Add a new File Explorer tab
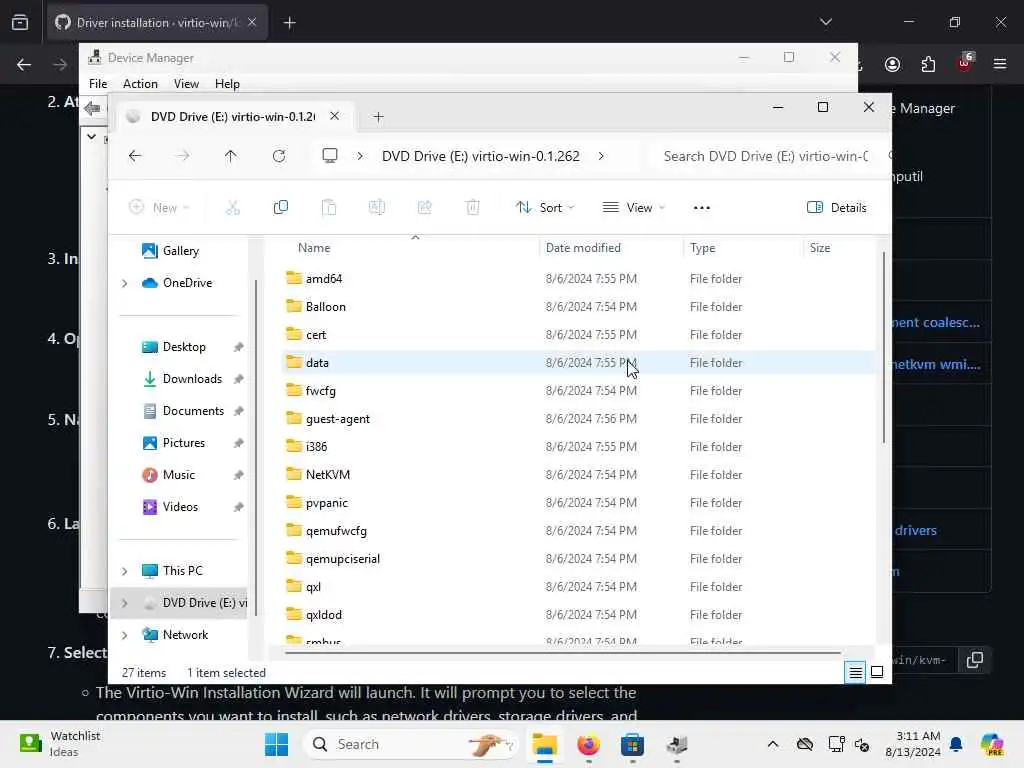The height and width of the screenshot is (768, 1024). 378,117
